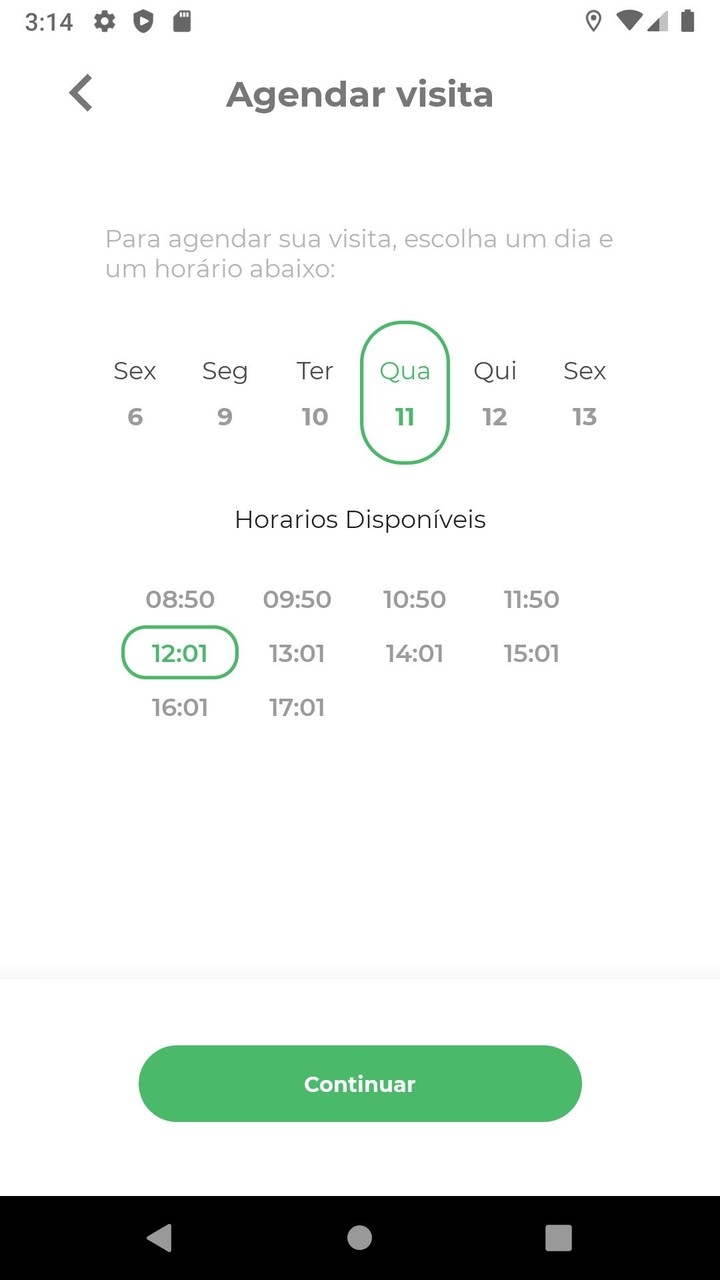The height and width of the screenshot is (1280, 720).
Task: Tap the back arrow icon
Action: tap(81, 93)
